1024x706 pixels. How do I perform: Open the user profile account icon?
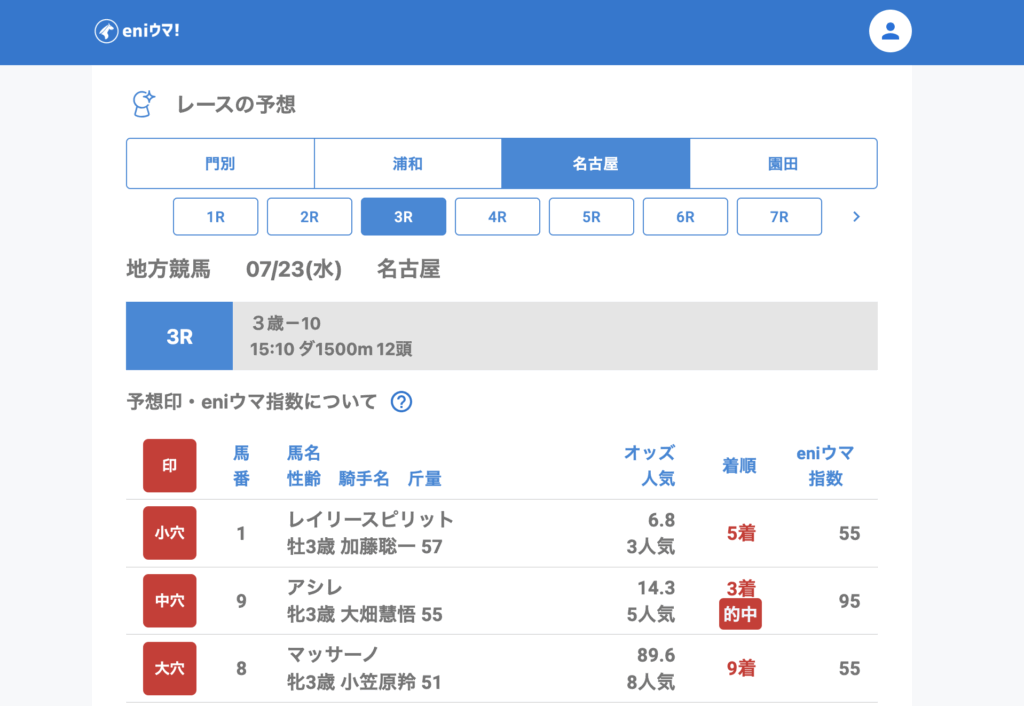(890, 32)
